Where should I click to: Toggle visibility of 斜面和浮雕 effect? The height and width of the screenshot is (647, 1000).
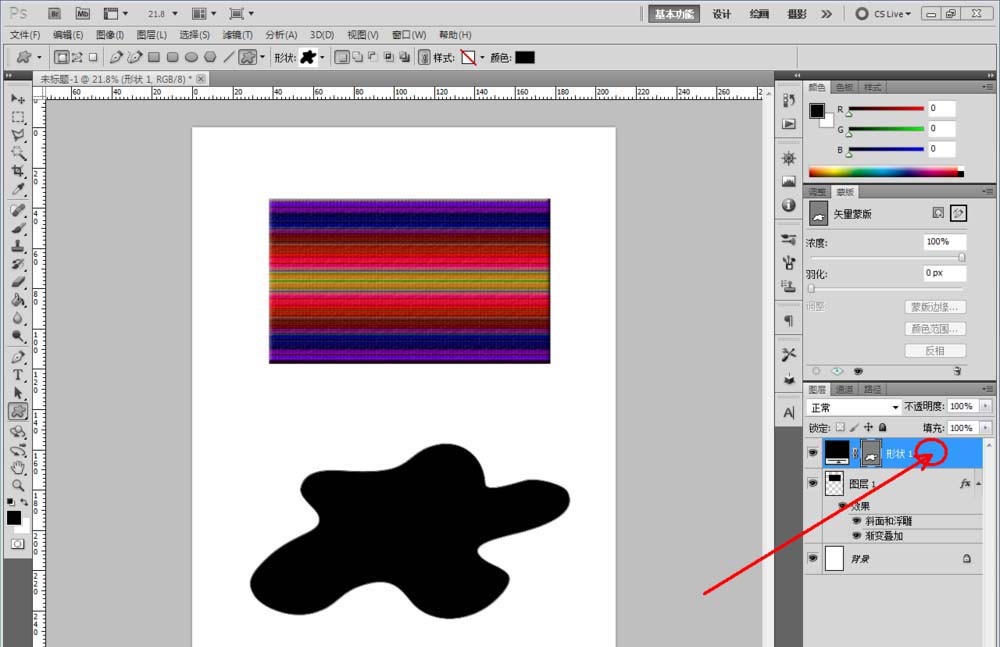tap(857, 521)
